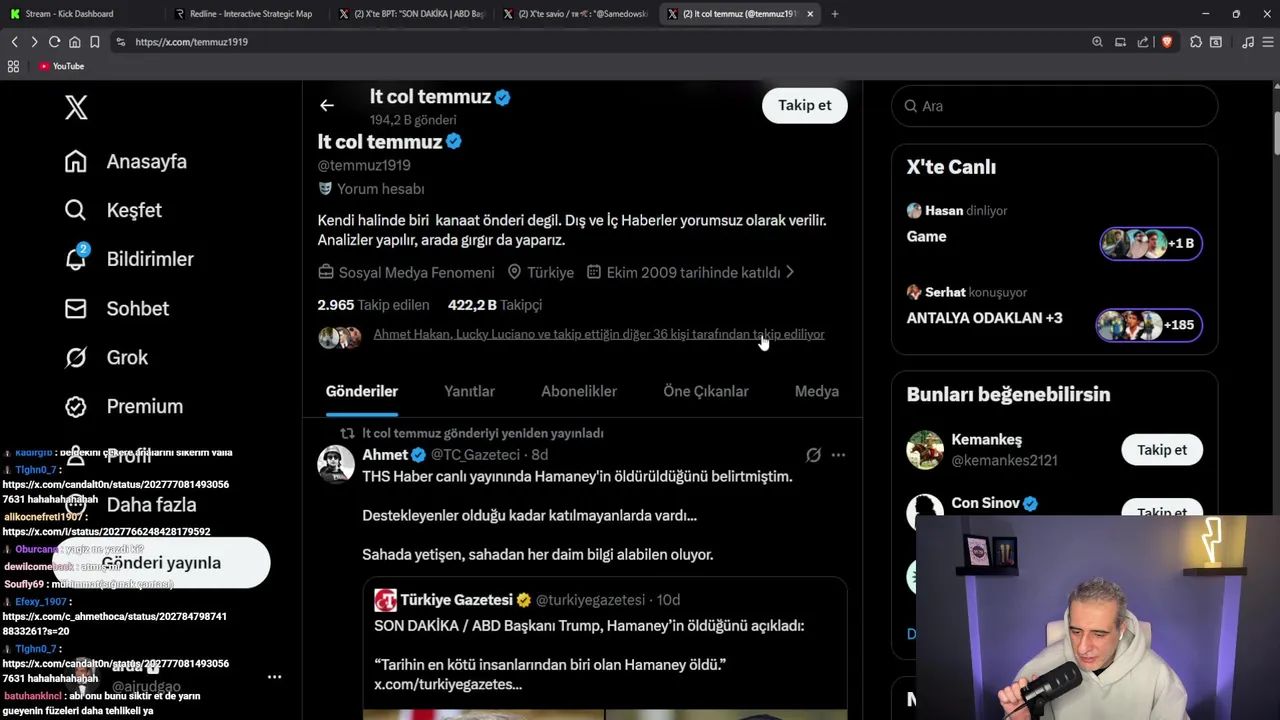Click the X logo in the sidebar
The image size is (1280, 720).
(76, 107)
